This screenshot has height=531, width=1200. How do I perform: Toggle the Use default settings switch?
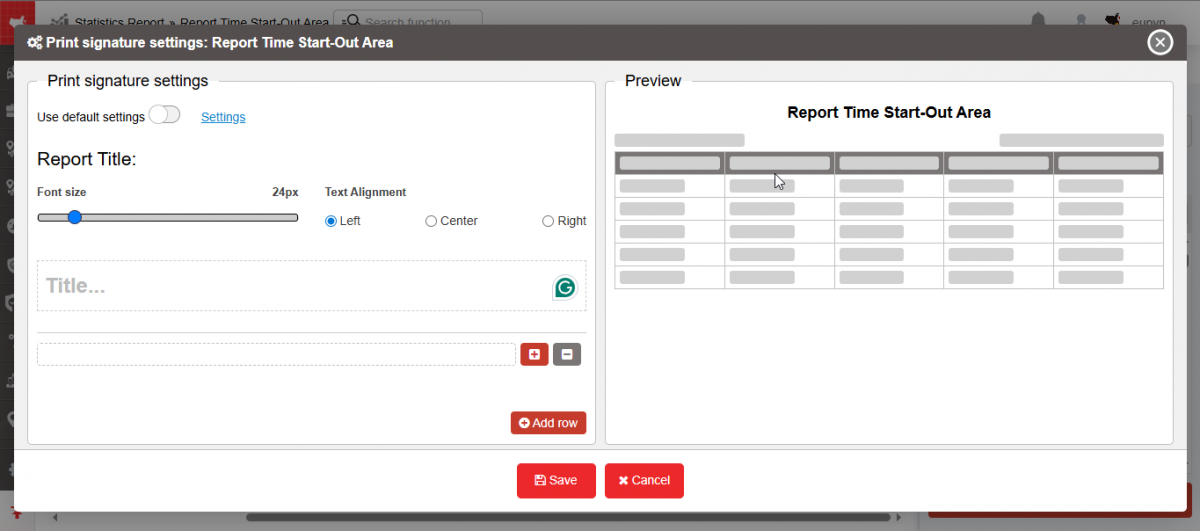164,115
